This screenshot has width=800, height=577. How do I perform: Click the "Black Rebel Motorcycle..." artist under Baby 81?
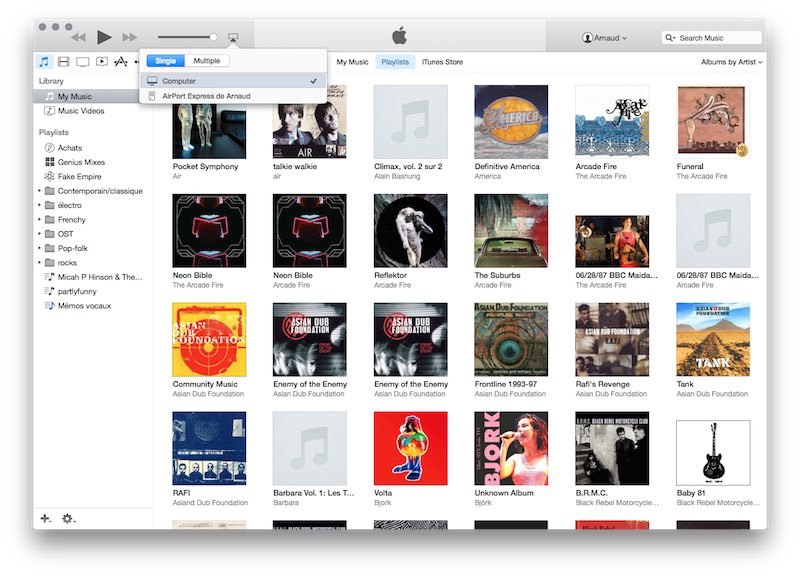[718, 503]
